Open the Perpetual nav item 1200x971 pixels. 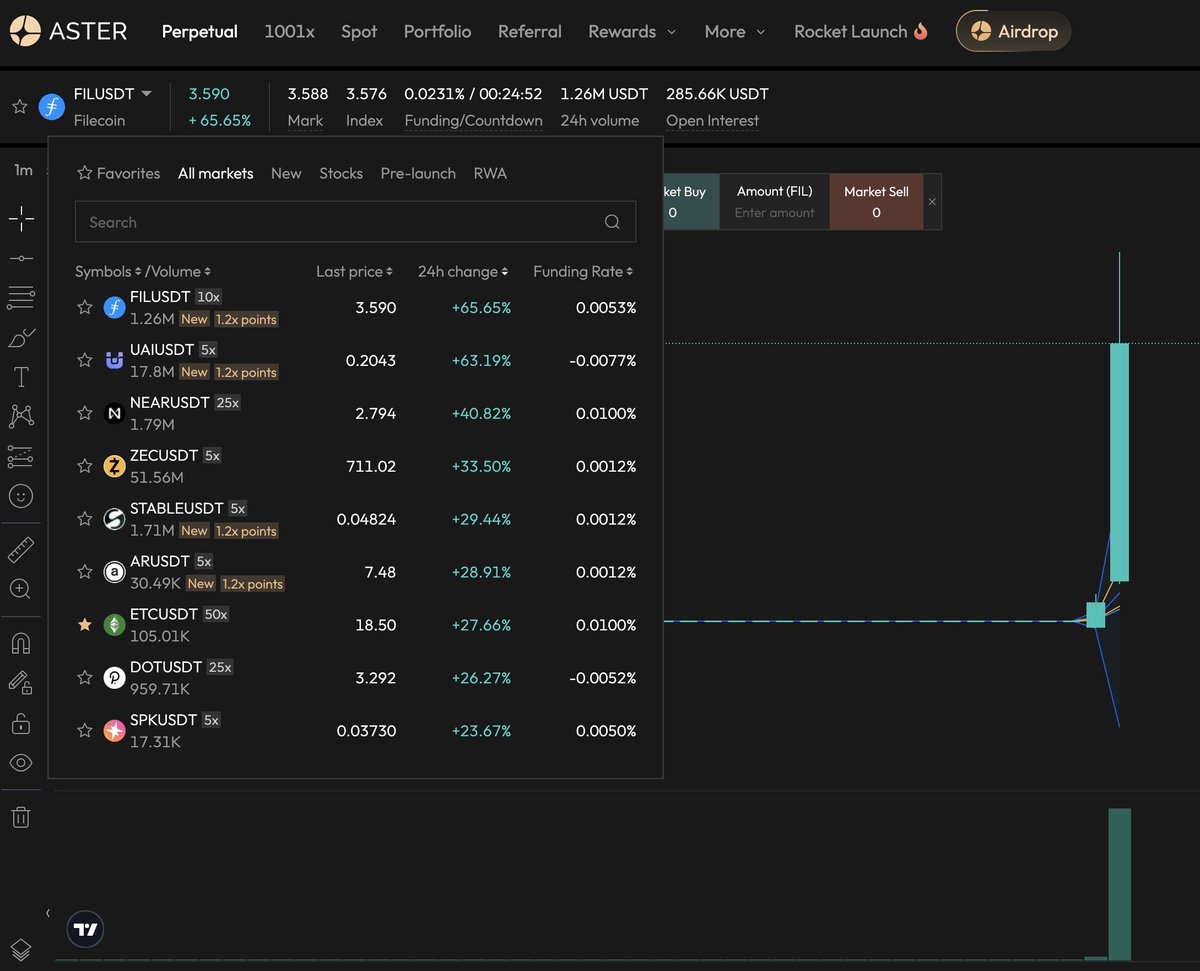[x=200, y=31]
